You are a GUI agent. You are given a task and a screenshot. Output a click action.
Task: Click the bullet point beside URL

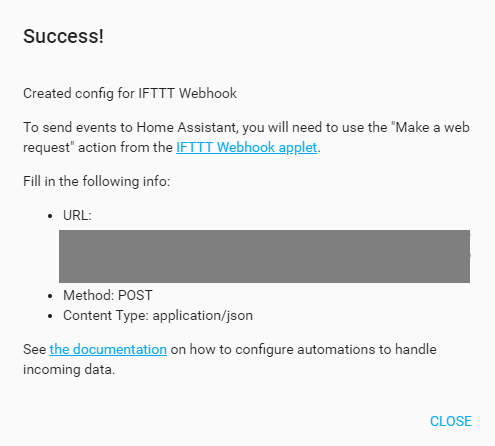(x=50, y=216)
